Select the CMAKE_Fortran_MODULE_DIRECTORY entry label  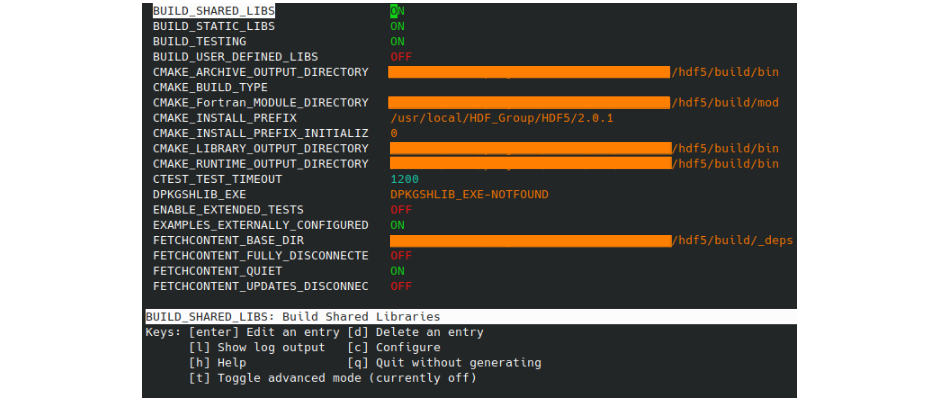260,103
